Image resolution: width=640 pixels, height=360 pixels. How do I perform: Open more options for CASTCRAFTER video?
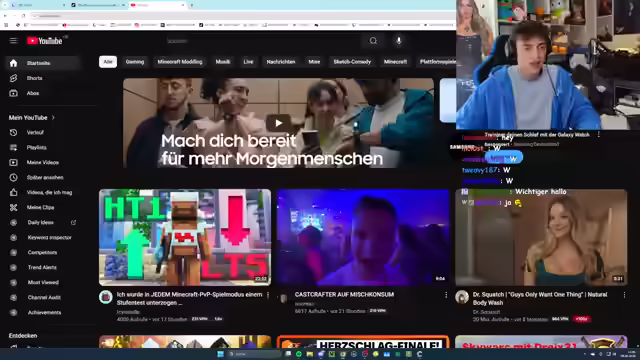click(446, 295)
